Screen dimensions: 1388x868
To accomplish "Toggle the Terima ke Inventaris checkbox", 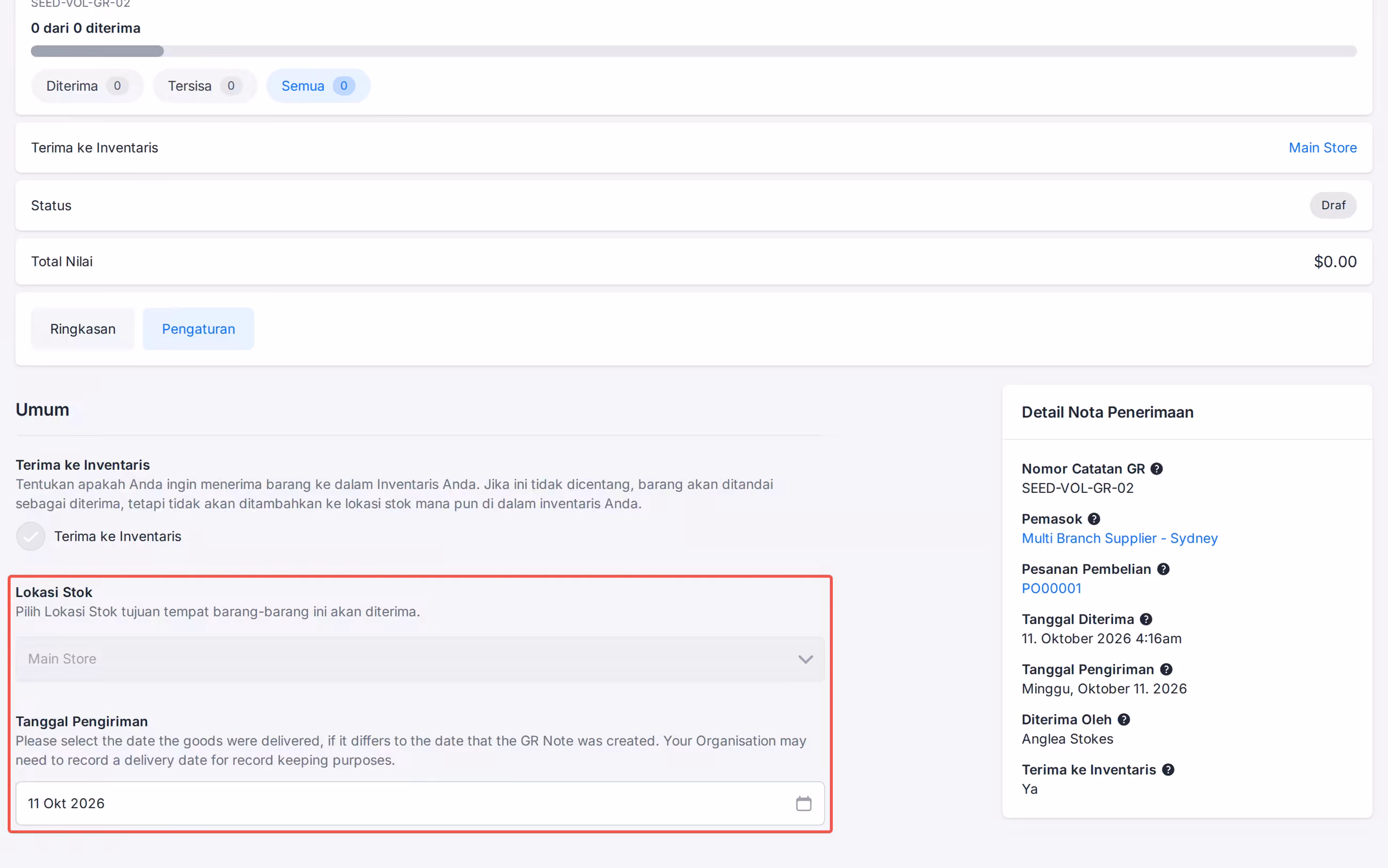I will 30,536.
